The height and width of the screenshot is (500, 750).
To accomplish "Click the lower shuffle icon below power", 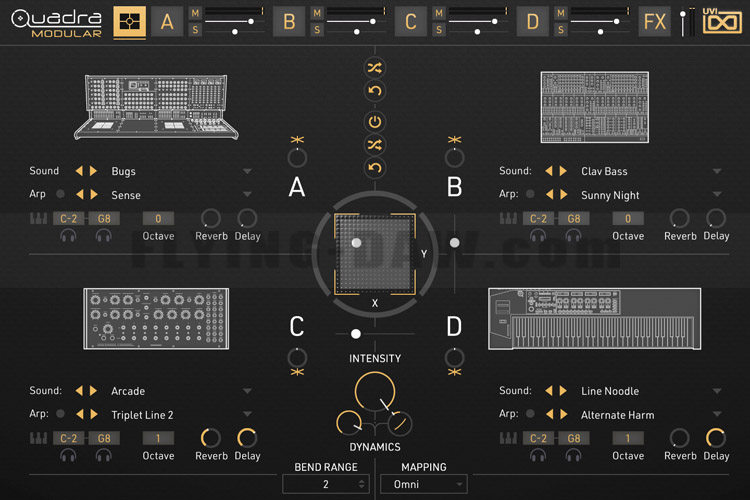I will pos(375,144).
